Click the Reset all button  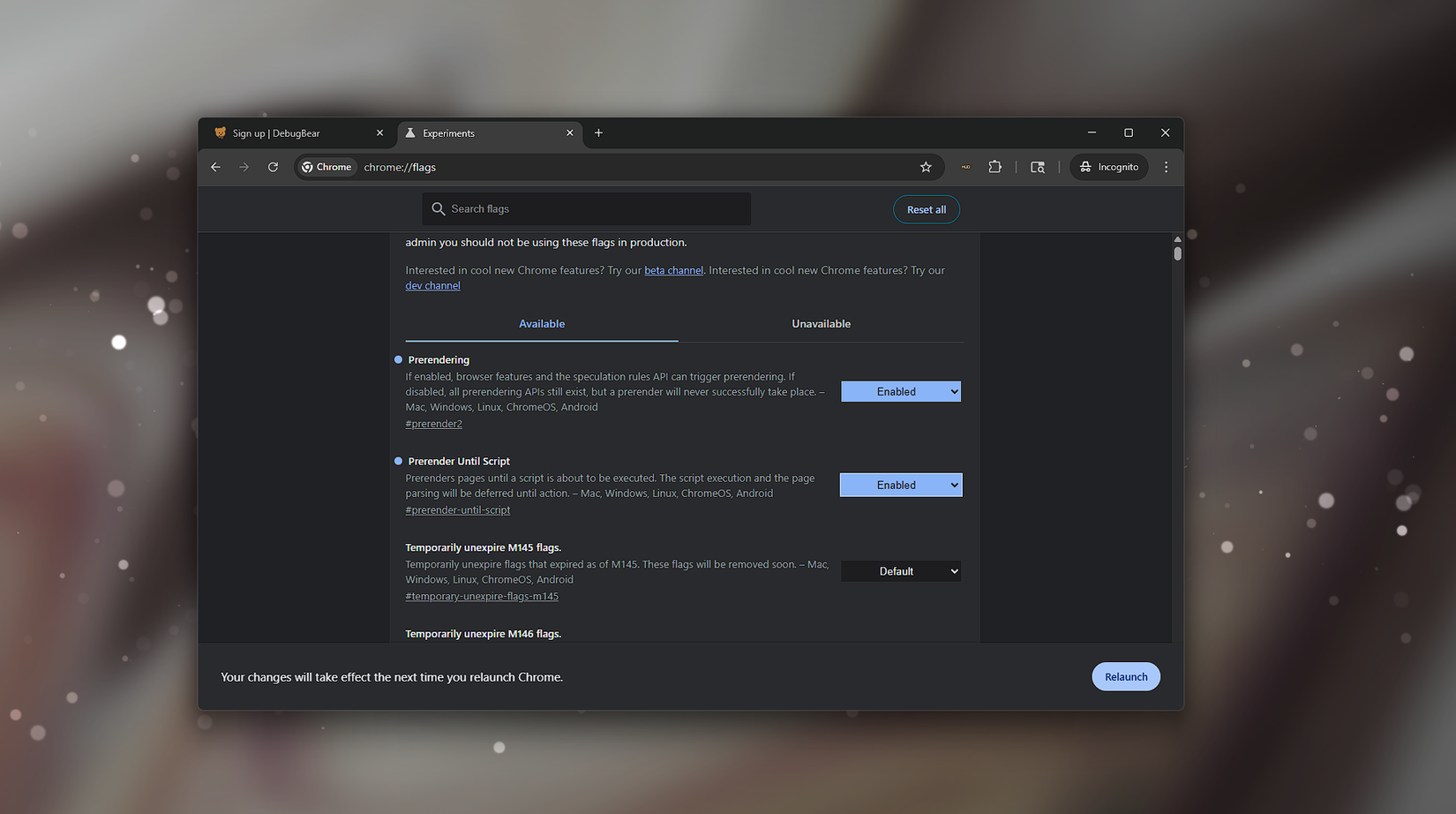[926, 209]
